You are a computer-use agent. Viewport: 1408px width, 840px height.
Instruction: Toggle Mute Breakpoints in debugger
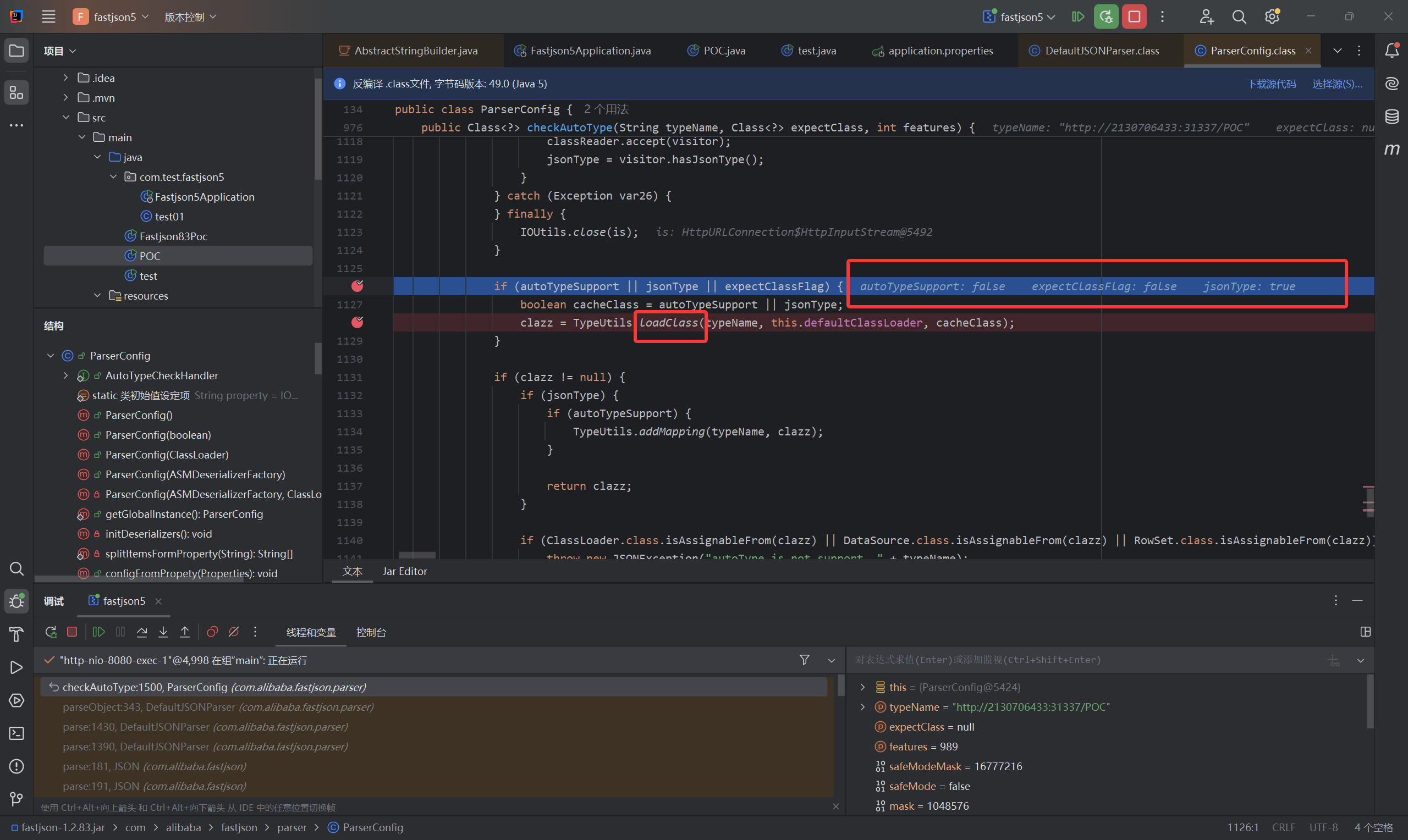tap(234, 632)
